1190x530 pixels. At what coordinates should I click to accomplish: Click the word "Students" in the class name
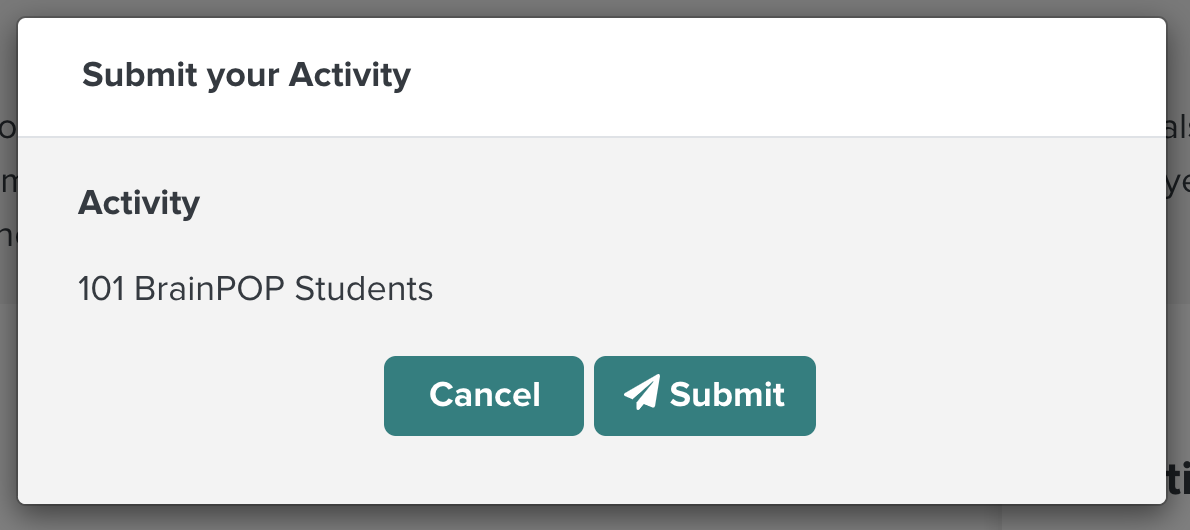coord(364,289)
